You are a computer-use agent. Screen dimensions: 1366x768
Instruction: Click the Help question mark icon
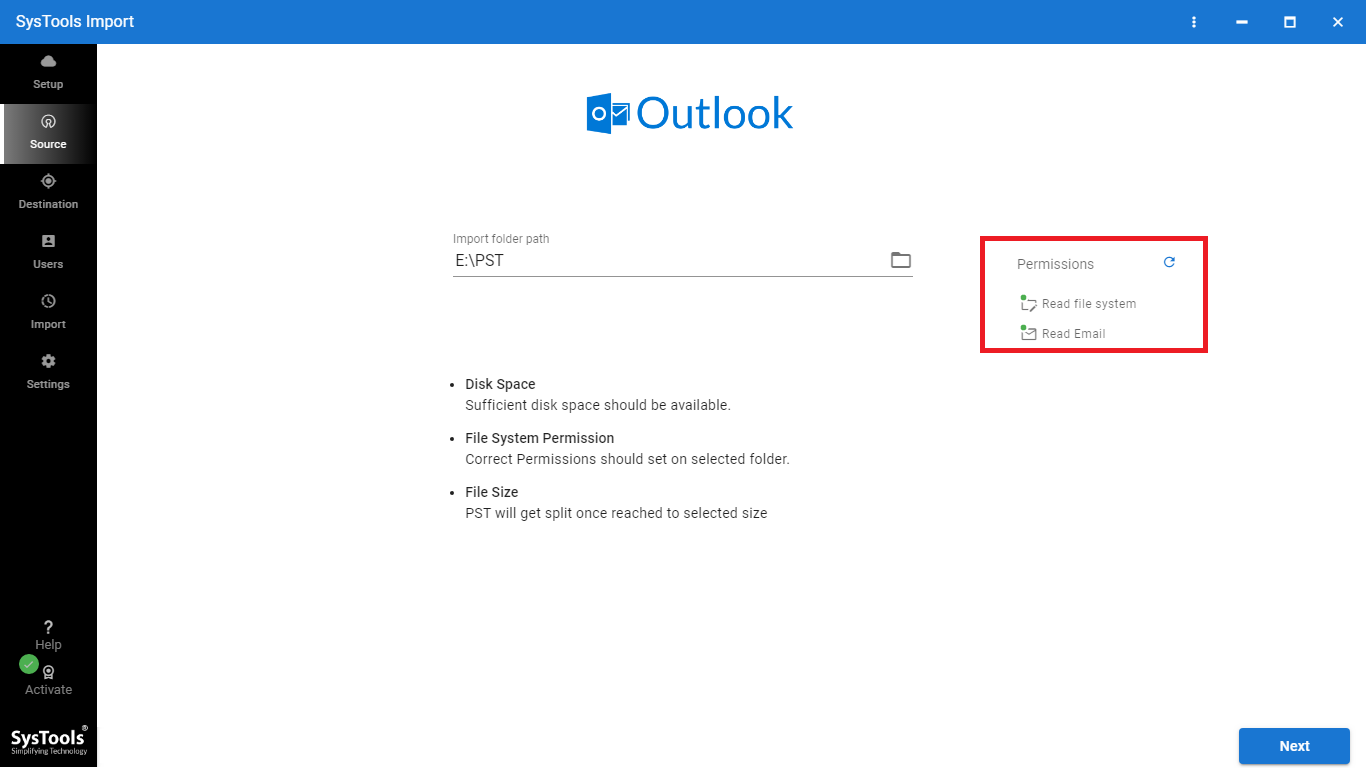(x=48, y=628)
